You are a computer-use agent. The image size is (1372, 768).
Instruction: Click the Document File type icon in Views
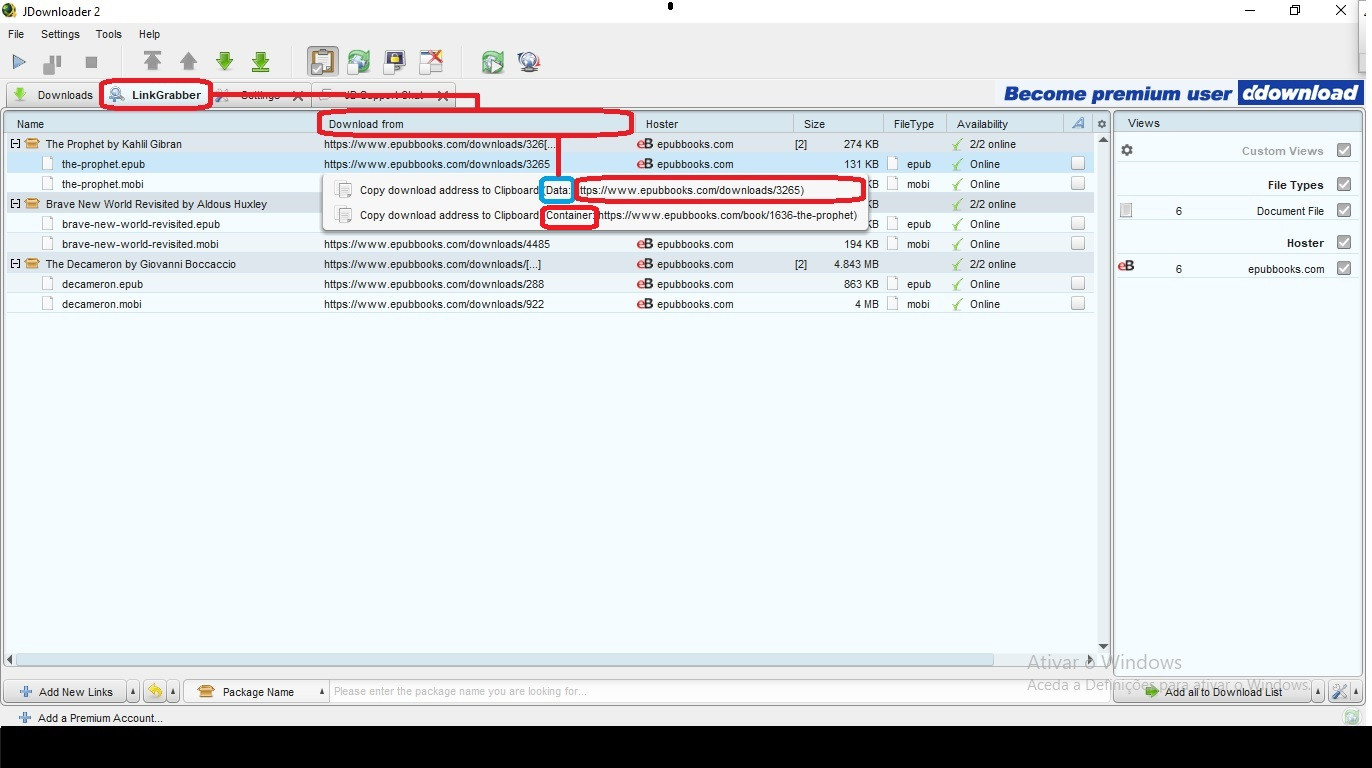[1126, 210]
